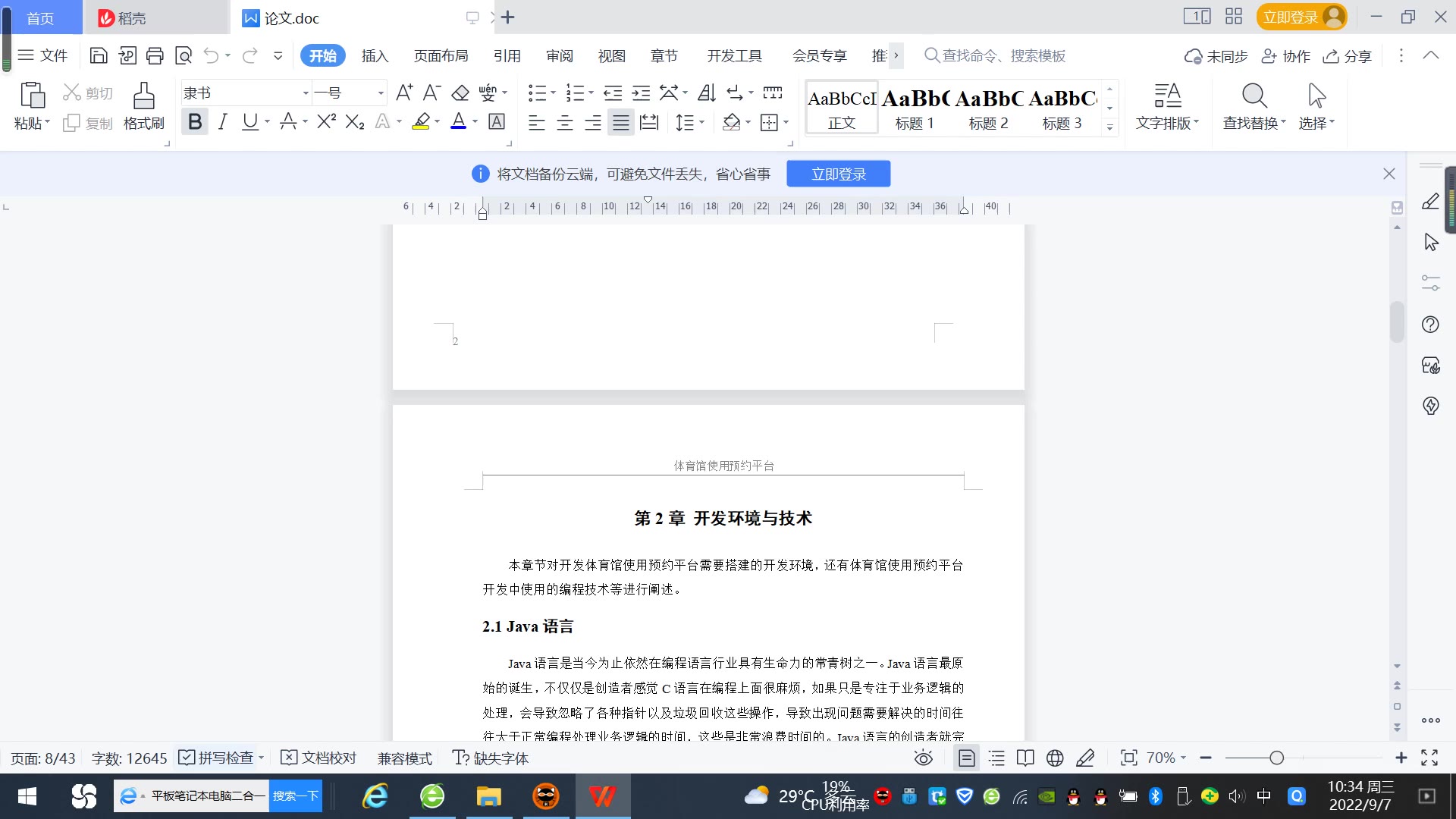Open zoom percentage 70% dropdown
Viewport: 1456px width, 819px height.
1166,758
